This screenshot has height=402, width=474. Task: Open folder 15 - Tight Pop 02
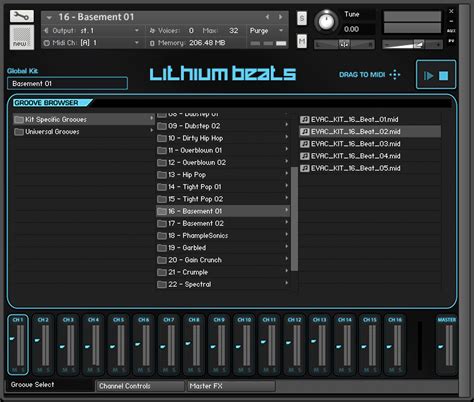point(223,199)
